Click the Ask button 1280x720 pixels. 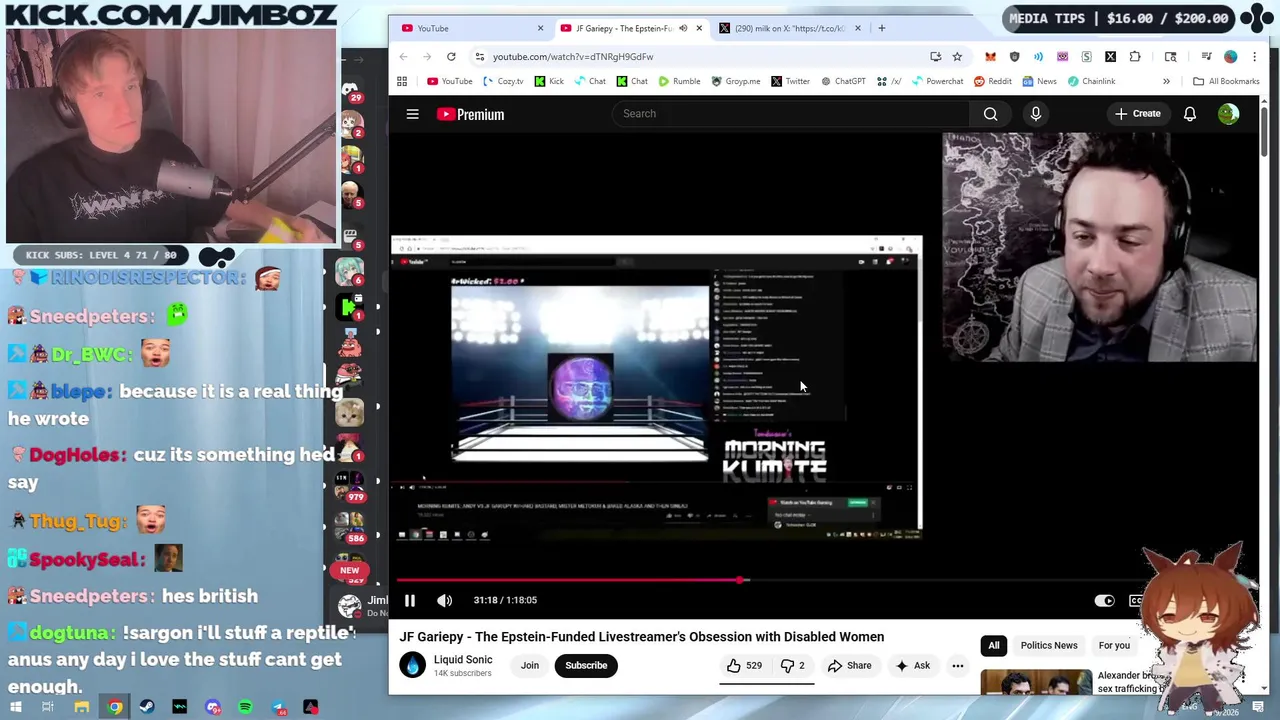(x=913, y=666)
